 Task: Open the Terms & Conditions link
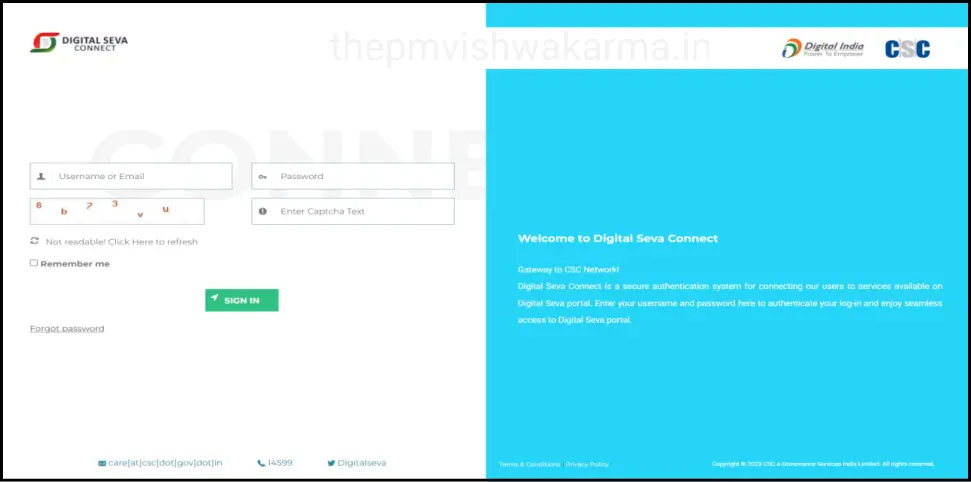pyautogui.click(x=529, y=464)
